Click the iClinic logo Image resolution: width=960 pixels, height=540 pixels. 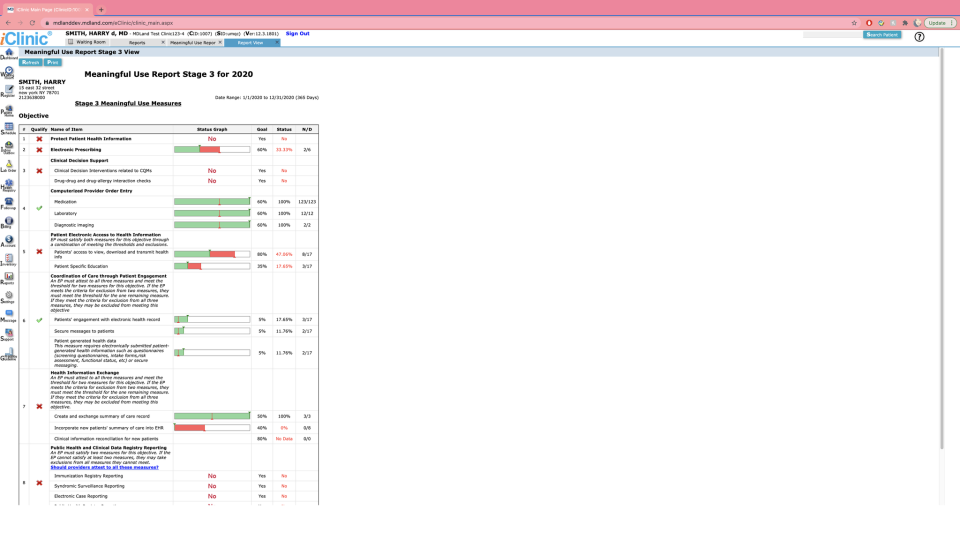click(x=26, y=39)
